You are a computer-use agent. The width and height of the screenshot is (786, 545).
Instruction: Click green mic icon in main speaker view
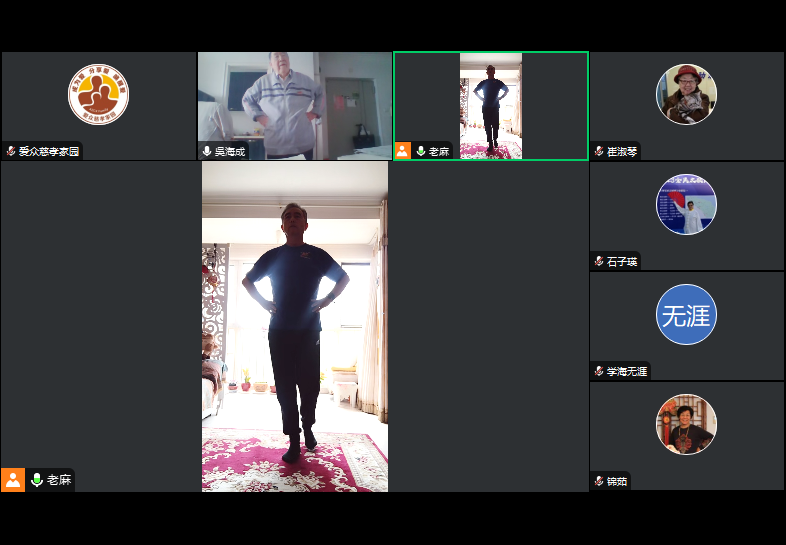(37, 480)
